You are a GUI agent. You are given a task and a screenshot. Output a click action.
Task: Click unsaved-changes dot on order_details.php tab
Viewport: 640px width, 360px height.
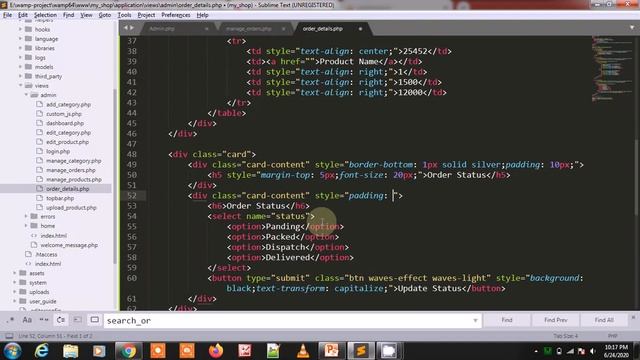360,29
